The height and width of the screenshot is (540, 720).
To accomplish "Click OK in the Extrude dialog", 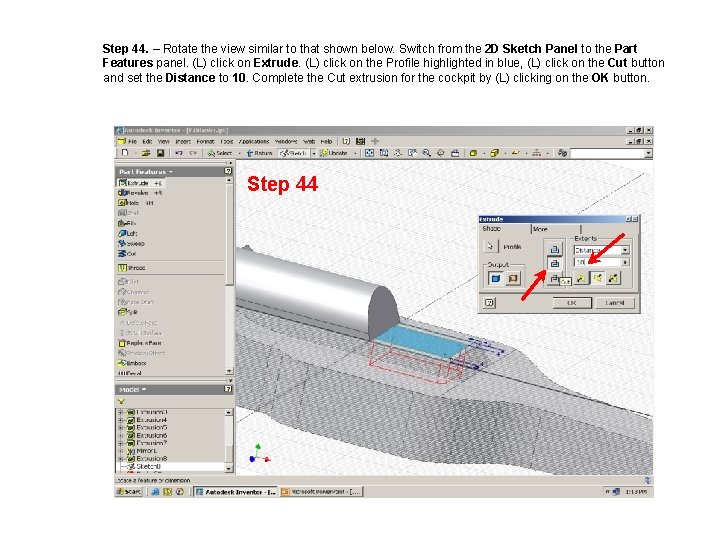I will [572, 303].
